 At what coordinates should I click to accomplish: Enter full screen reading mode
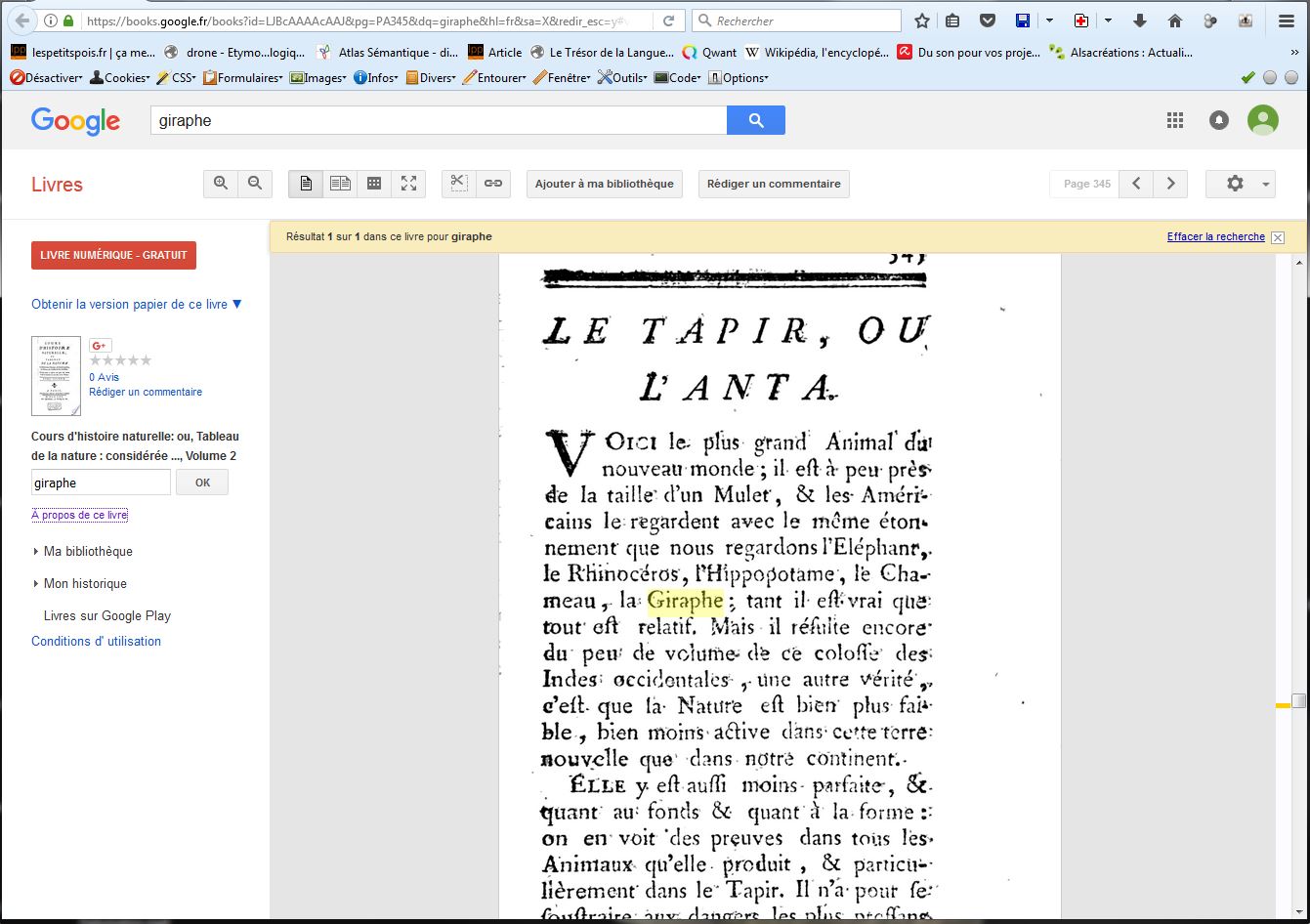click(x=408, y=184)
